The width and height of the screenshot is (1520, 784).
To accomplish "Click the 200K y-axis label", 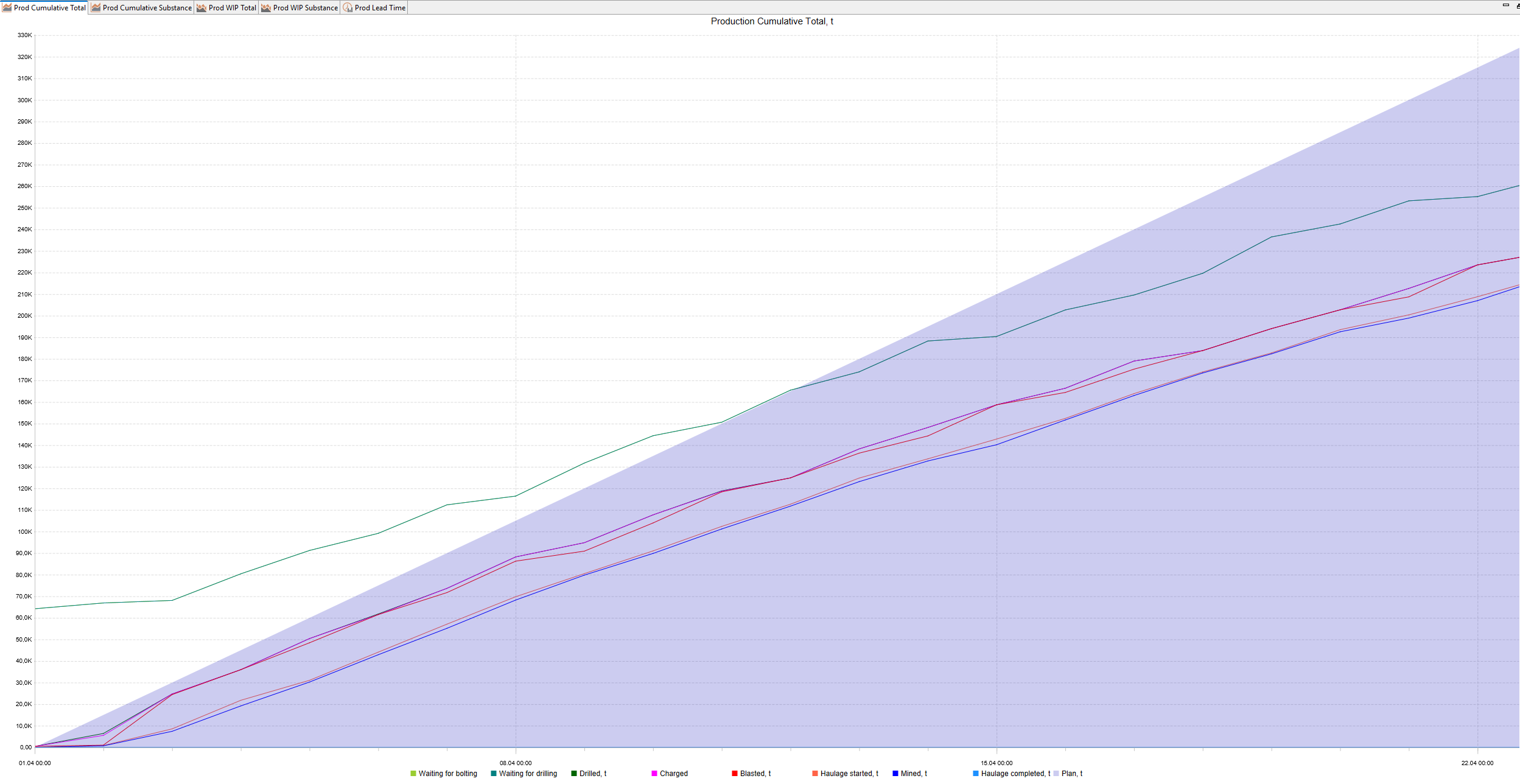I will point(25,316).
